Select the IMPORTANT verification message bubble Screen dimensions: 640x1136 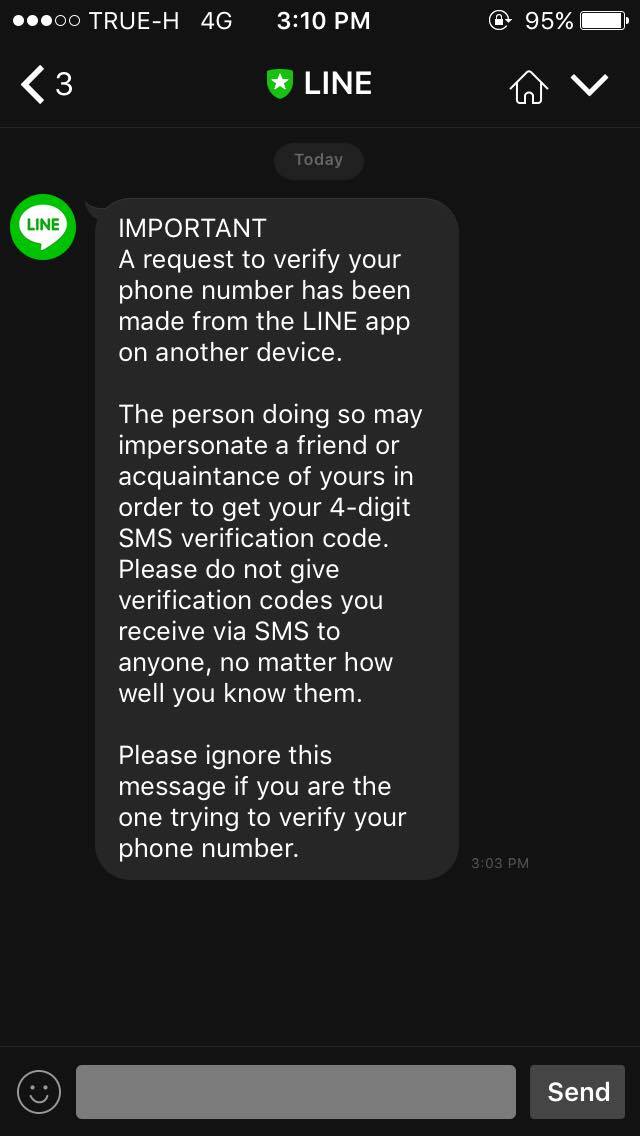[x=277, y=539]
